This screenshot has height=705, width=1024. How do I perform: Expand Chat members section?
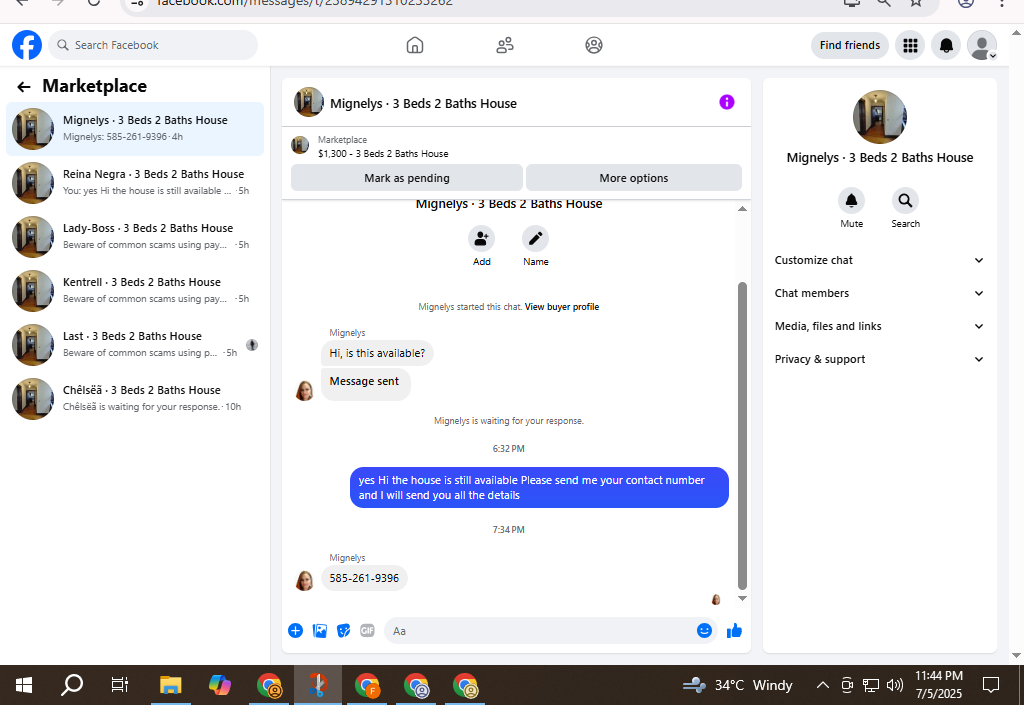(x=879, y=293)
